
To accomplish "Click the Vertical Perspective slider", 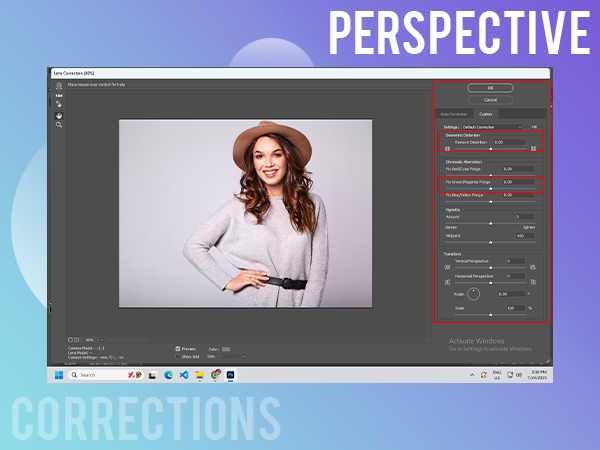I will [x=491, y=268].
